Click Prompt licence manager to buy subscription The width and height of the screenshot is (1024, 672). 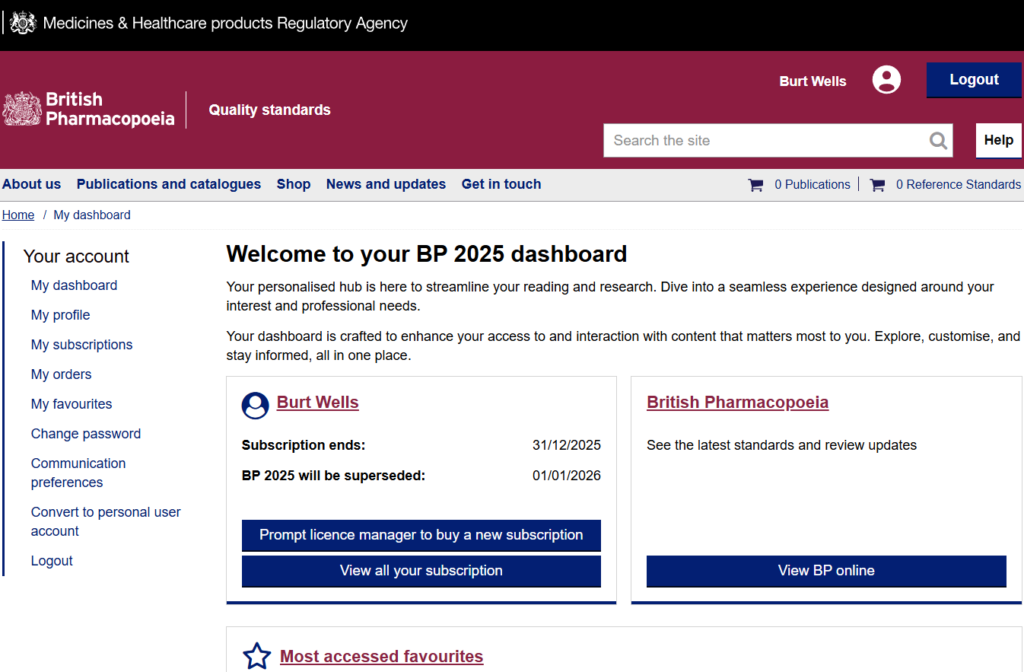[x=421, y=535]
